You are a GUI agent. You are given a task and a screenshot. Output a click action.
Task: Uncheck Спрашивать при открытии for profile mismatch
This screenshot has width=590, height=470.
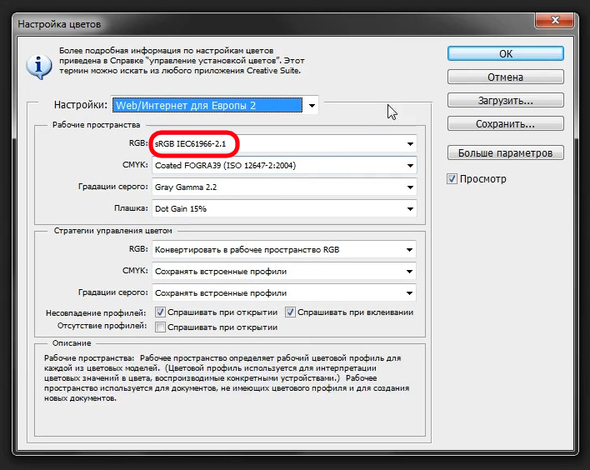[x=160, y=312]
